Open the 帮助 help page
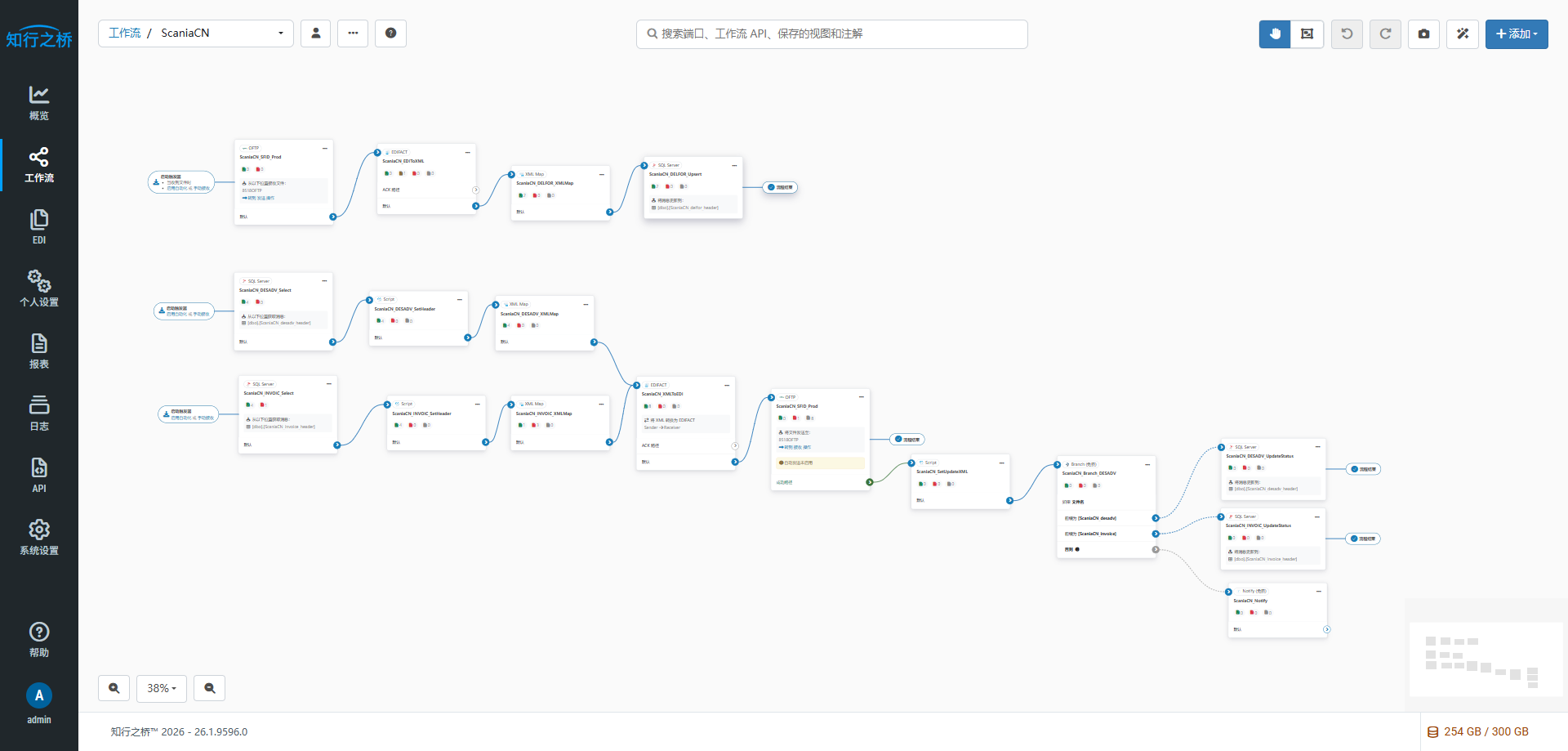This screenshot has width=1568, height=751. [39, 640]
